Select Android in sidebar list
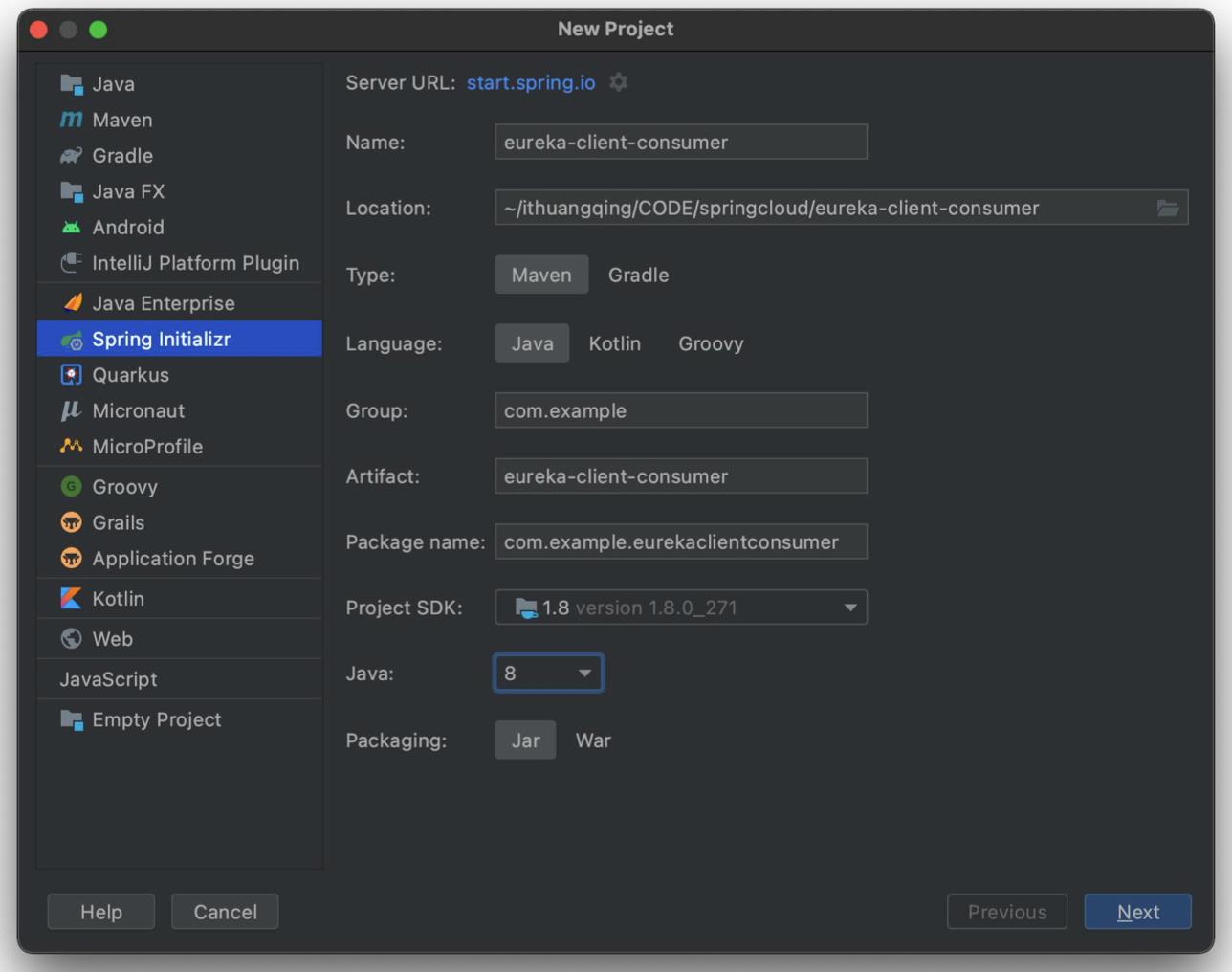 179,227
